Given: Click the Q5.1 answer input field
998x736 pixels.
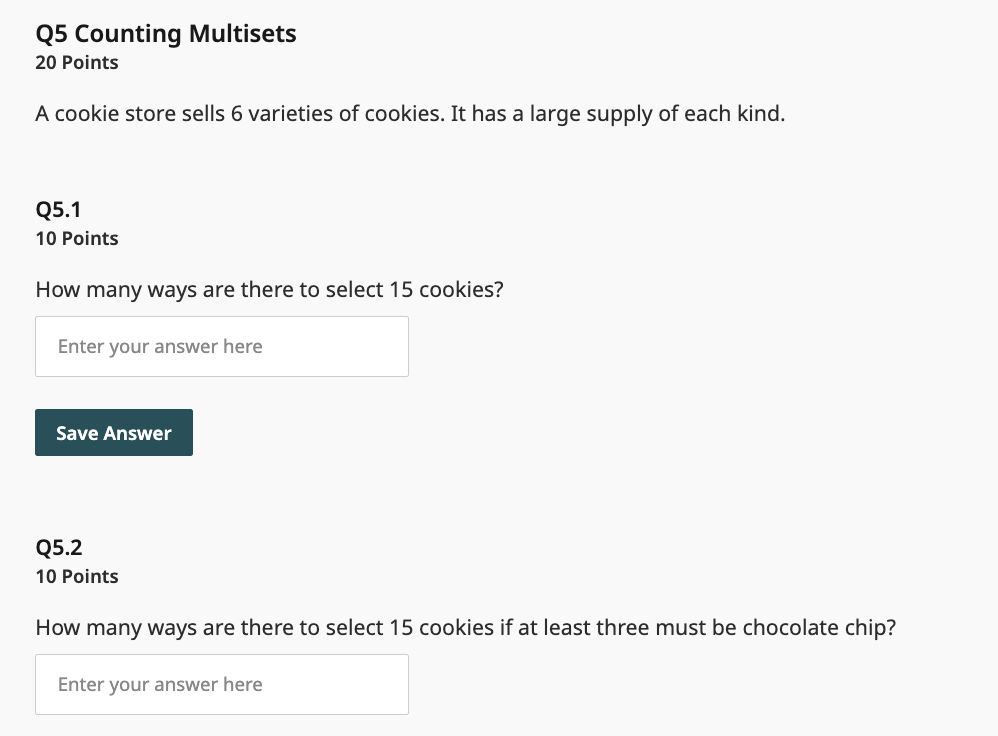Looking at the screenshot, I should point(221,347).
